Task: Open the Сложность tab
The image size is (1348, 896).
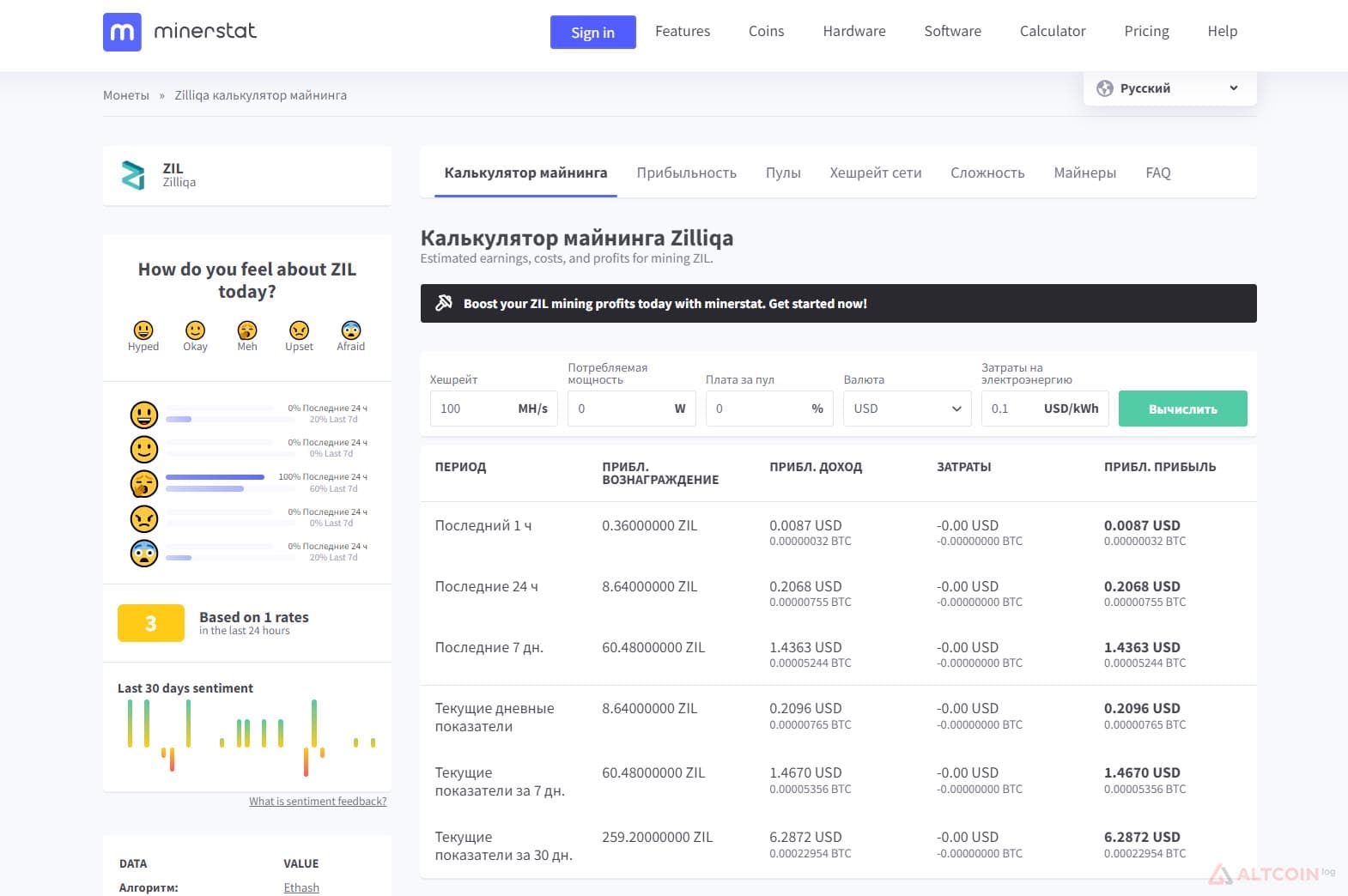Action: click(987, 173)
